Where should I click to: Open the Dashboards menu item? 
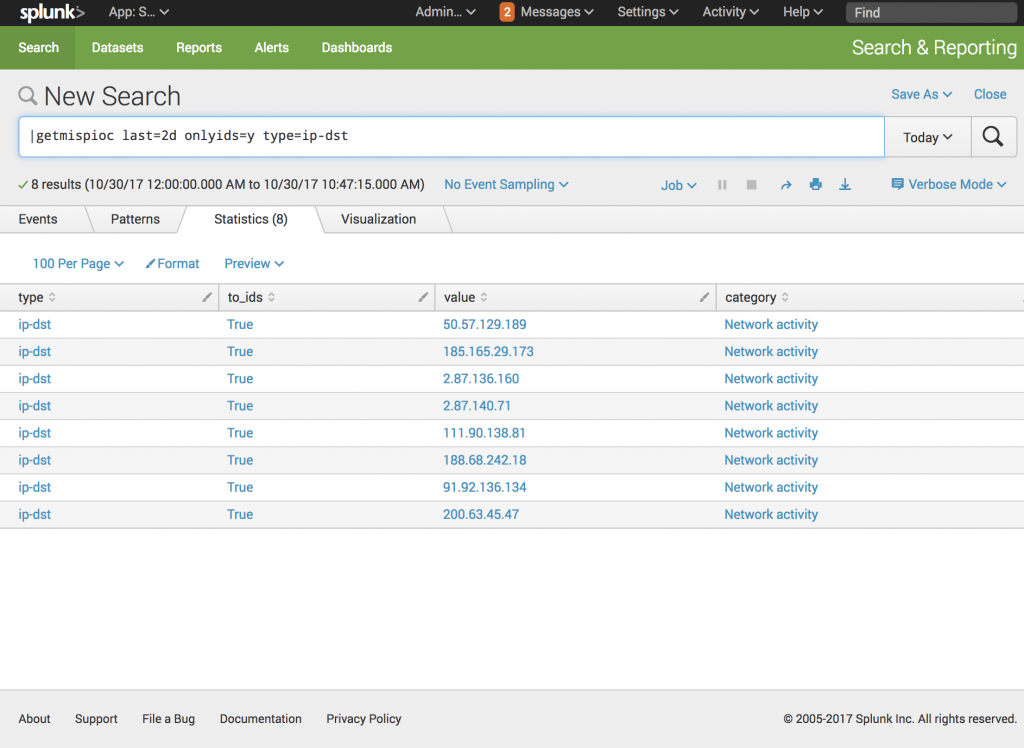click(x=356, y=47)
